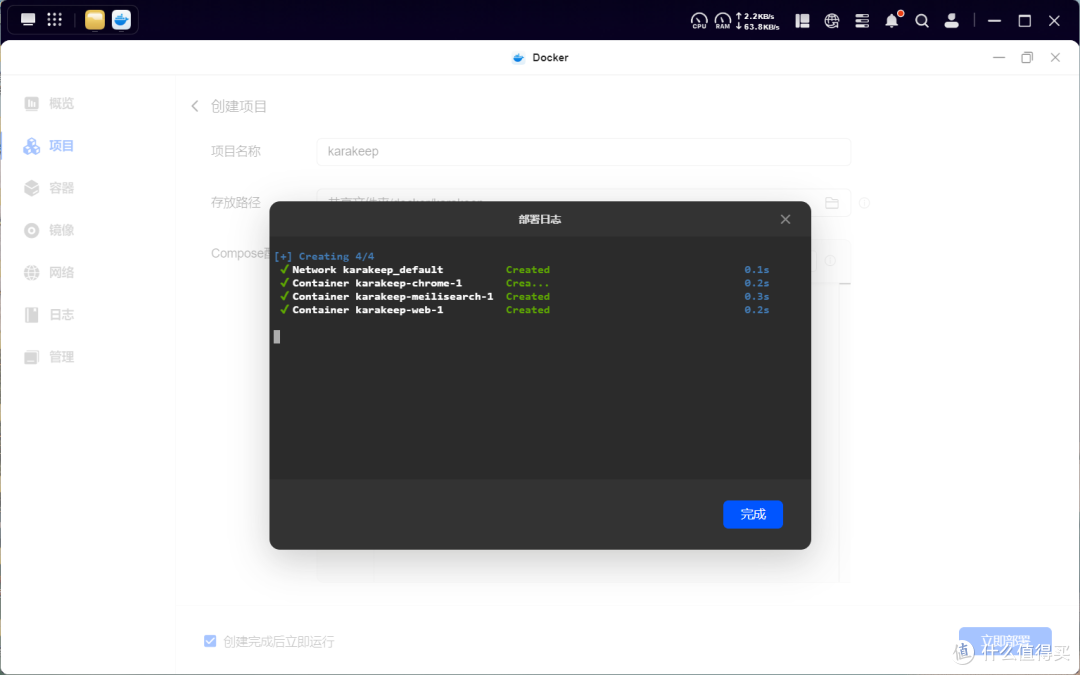Click the 完成 button in deployment log
The height and width of the screenshot is (675, 1080).
pos(752,514)
